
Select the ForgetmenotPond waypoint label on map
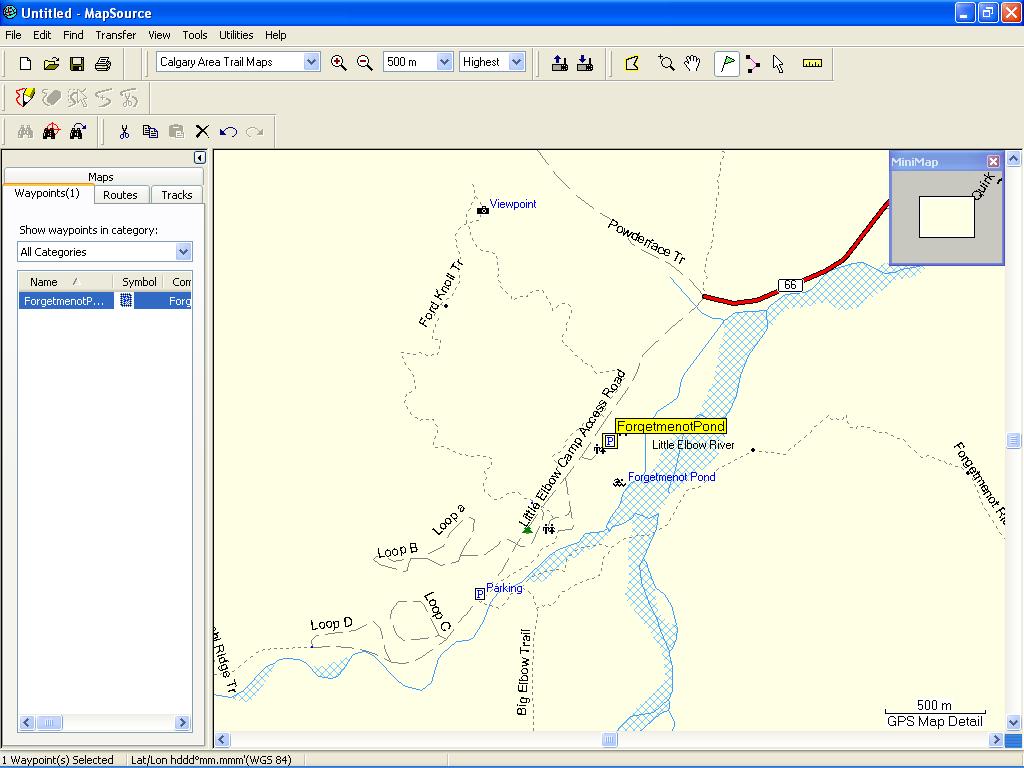click(670, 427)
